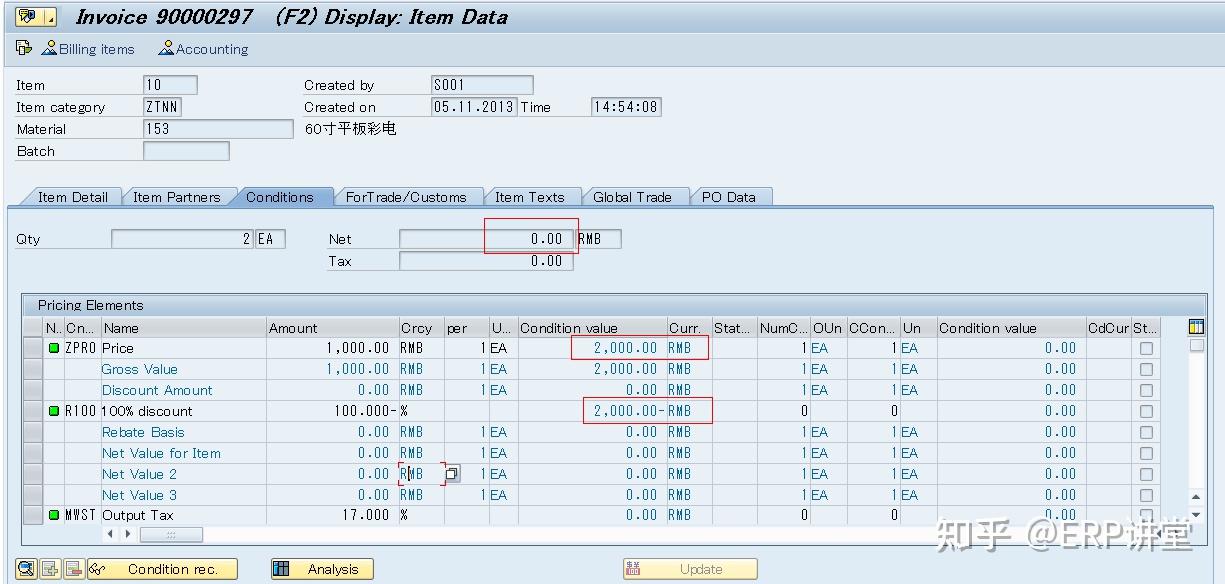Open Billing items overview

pyautogui.click(x=89, y=48)
